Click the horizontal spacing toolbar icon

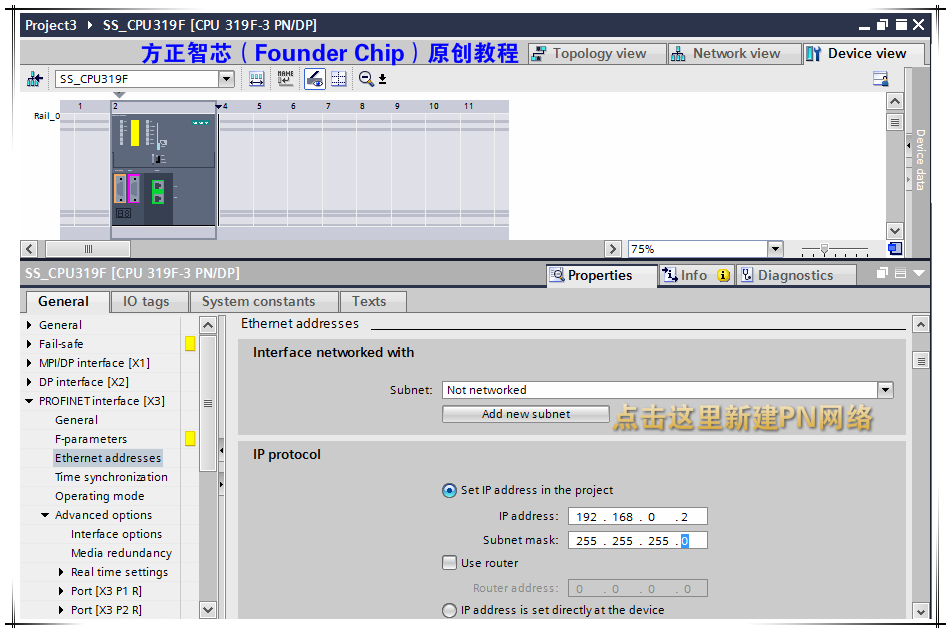(x=257, y=79)
